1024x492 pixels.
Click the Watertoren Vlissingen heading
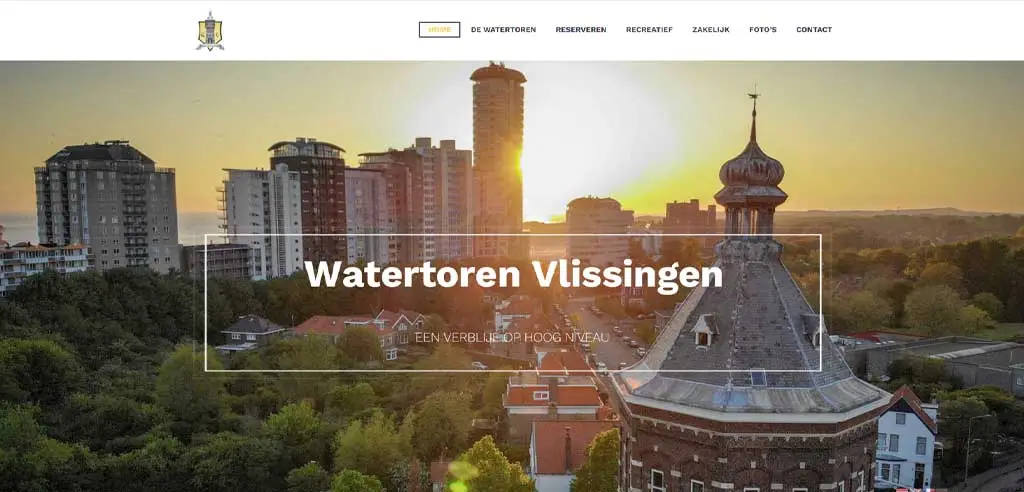click(513, 274)
